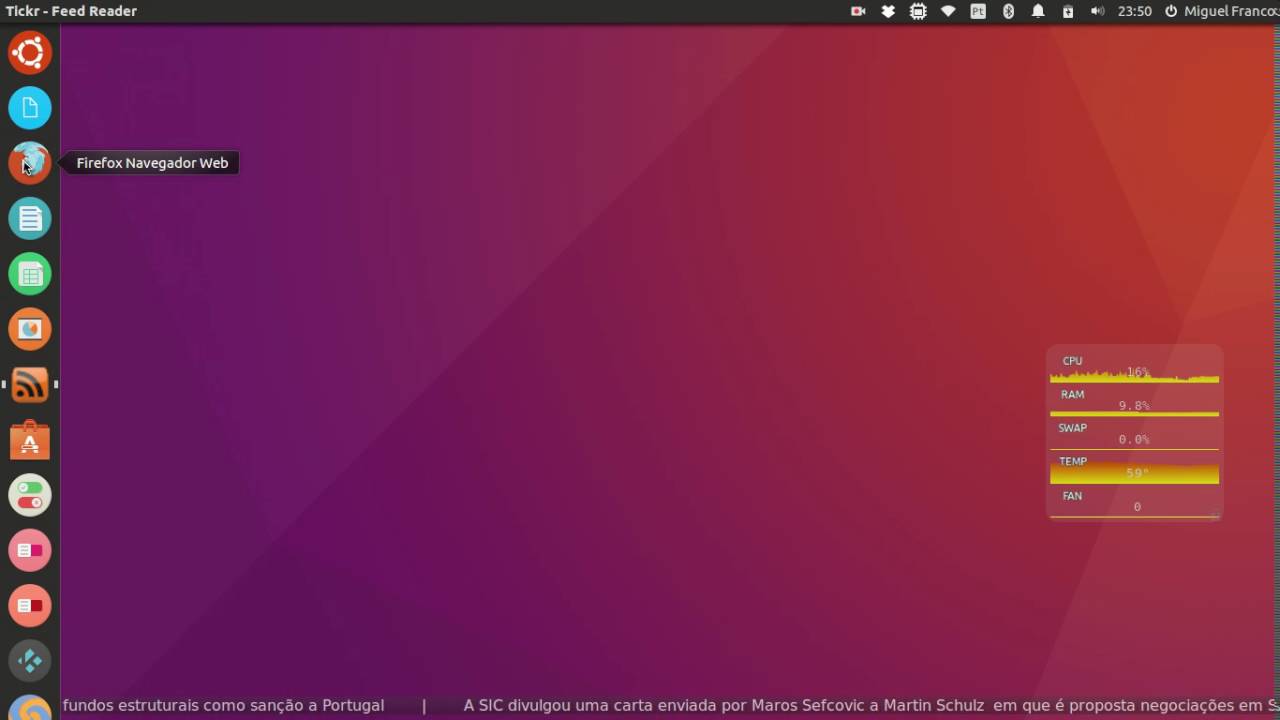This screenshot has width=1280, height=720.
Task: Click the FAN 0 row in monitor widget
Action: [1134, 503]
